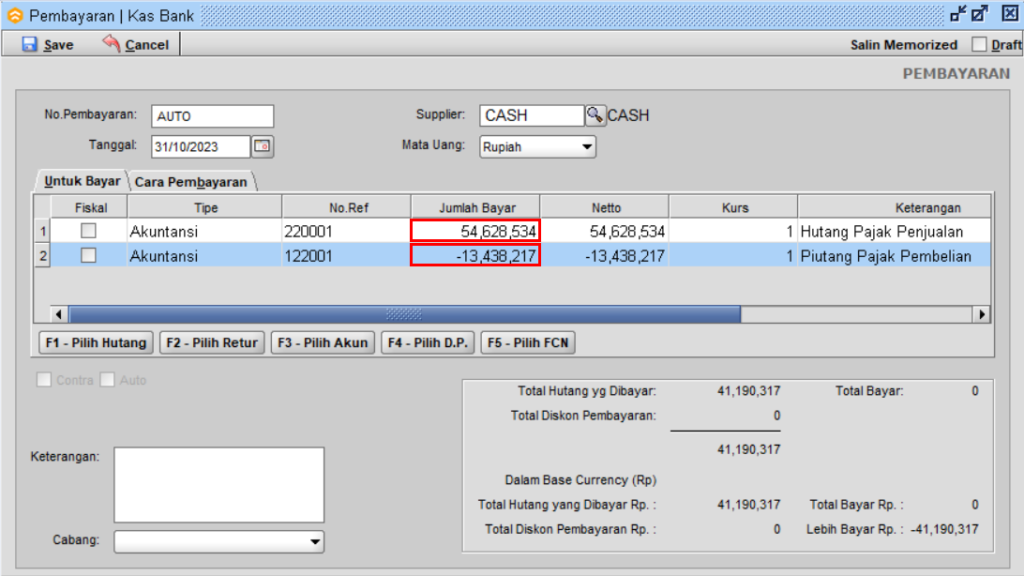Open the Tanggal calendar picker icon
Image resolution: width=1024 pixels, height=576 pixels.
[262, 146]
